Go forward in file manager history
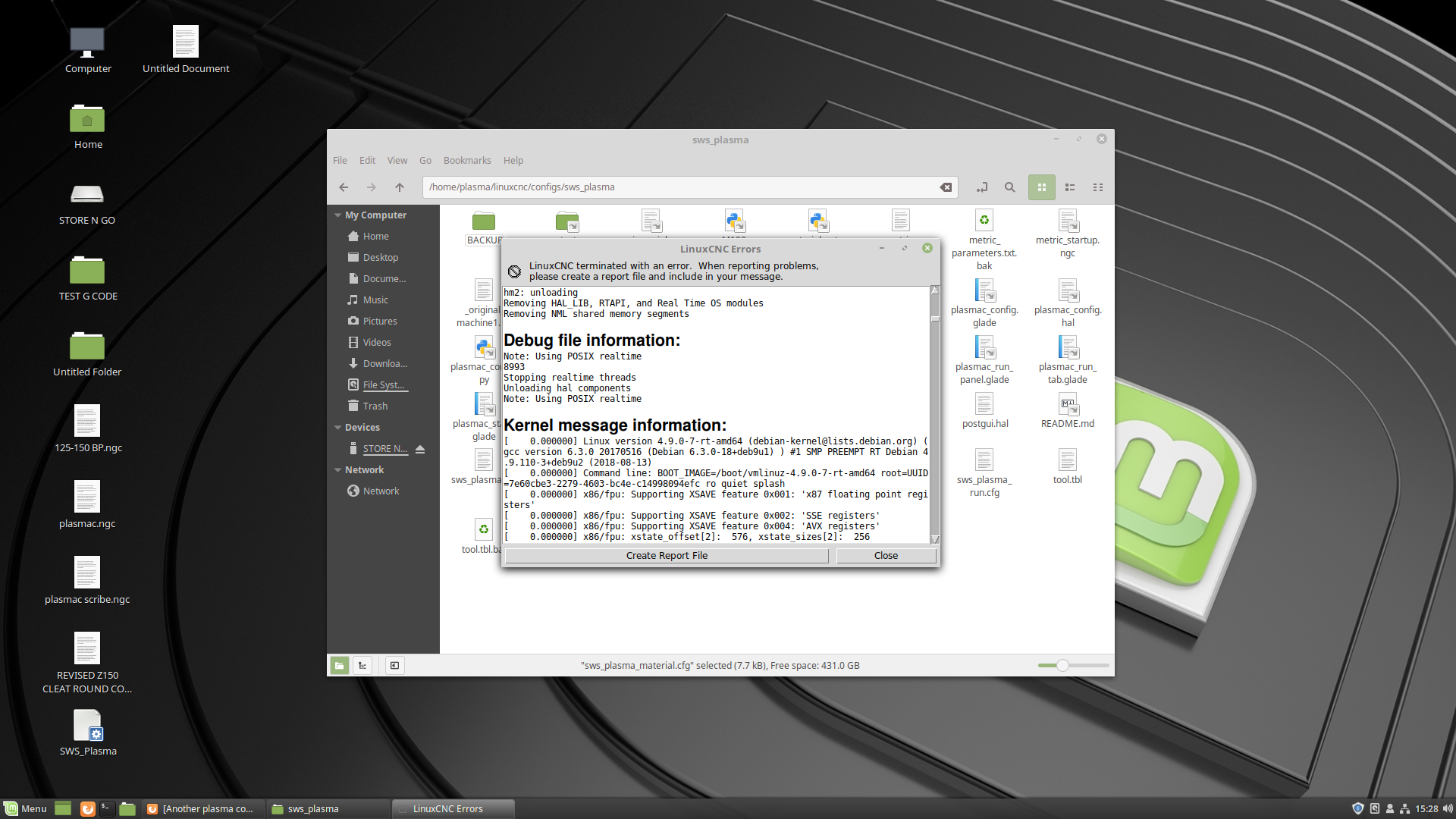The height and width of the screenshot is (819, 1456). (372, 187)
